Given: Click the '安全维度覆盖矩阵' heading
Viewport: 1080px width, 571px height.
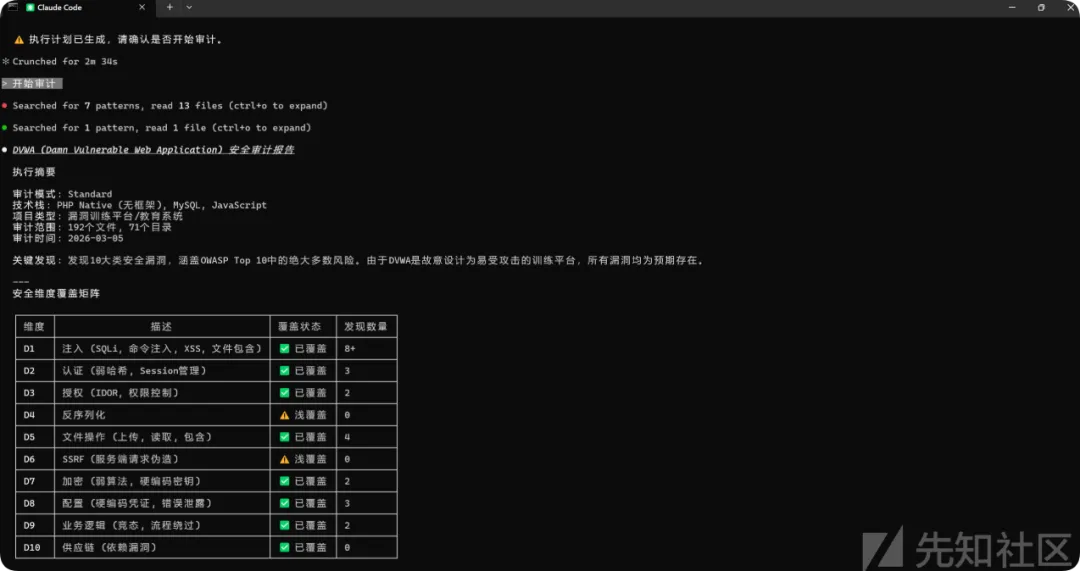Looking at the screenshot, I should (x=56, y=293).
